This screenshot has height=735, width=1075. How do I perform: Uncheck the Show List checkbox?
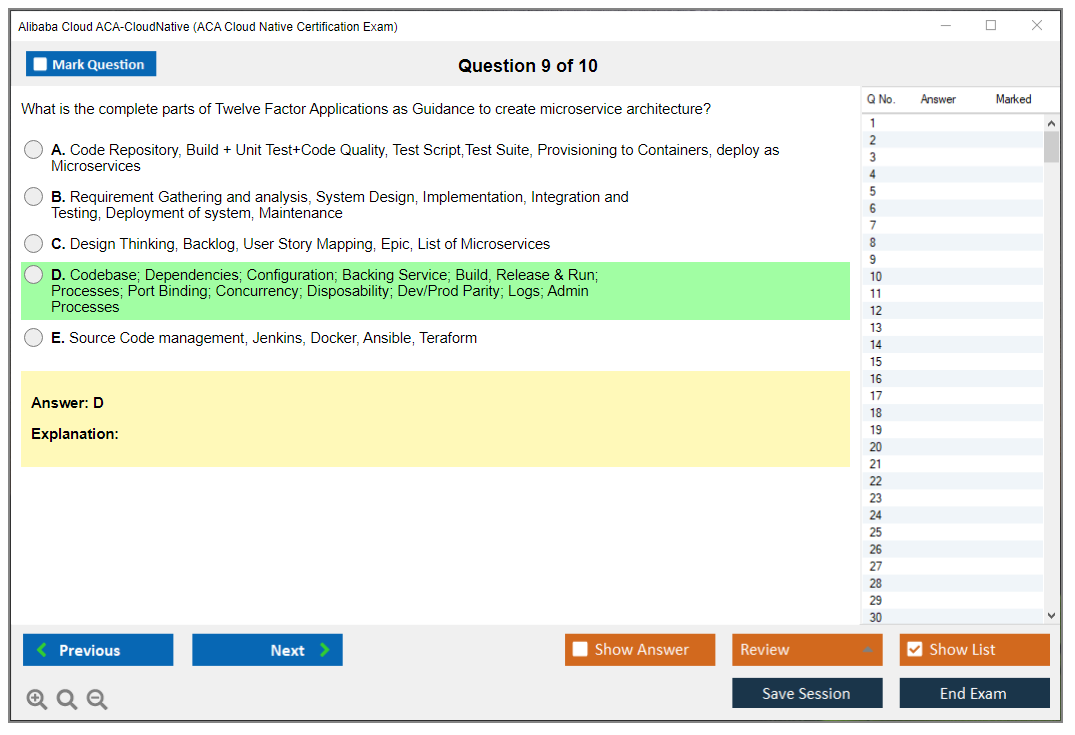[x=914, y=650]
